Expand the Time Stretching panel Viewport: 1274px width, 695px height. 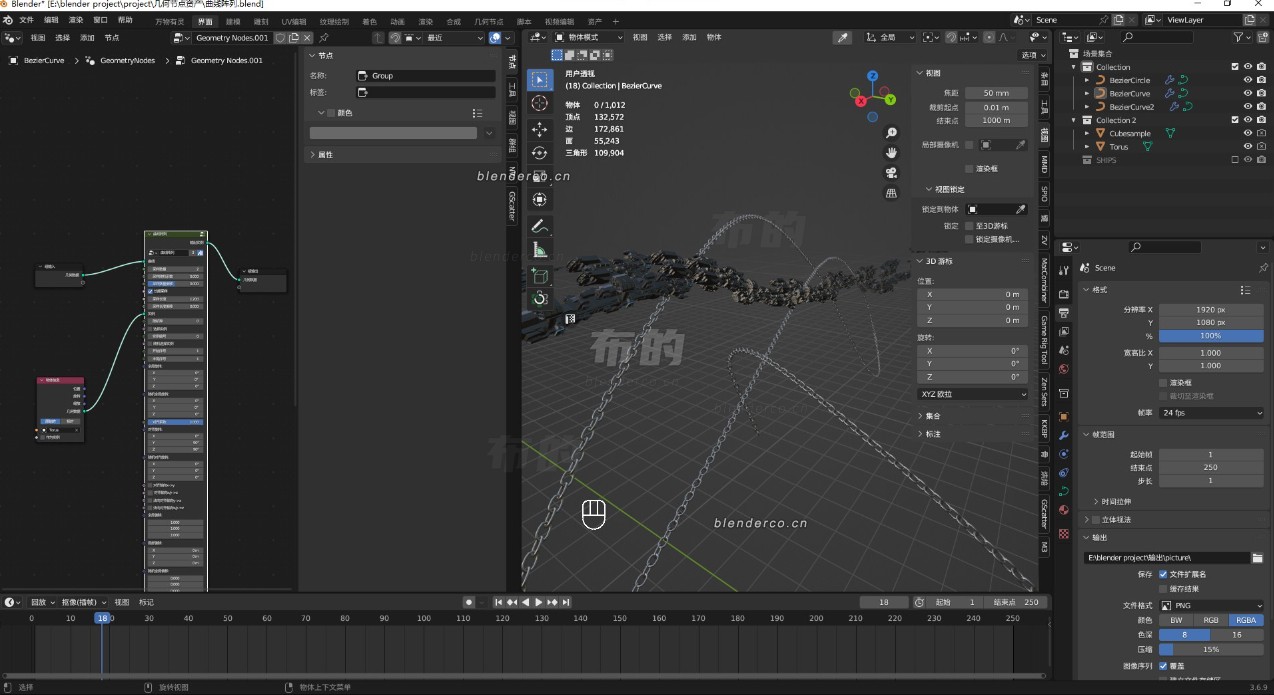pos(1115,501)
